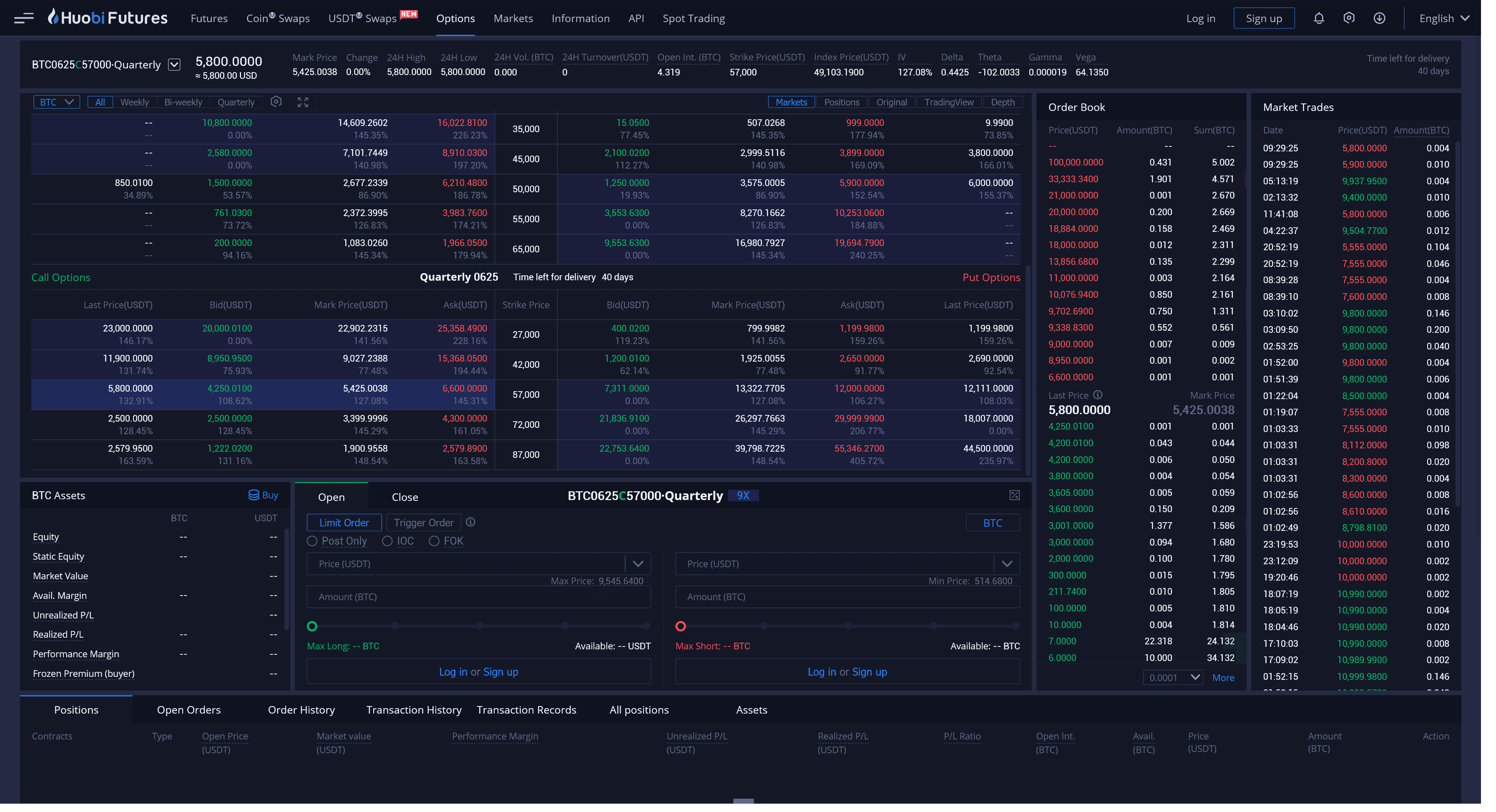Open the BTC asset dropdown above the chain
Image resolution: width=1496 pixels, height=812 pixels.
[x=56, y=102]
